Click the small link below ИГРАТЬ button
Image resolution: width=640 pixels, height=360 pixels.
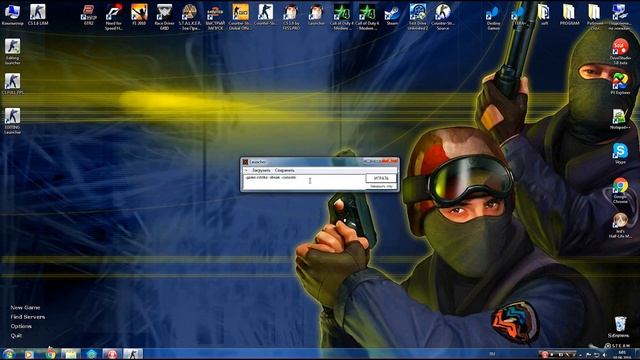pyautogui.click(x=381, y=187)
